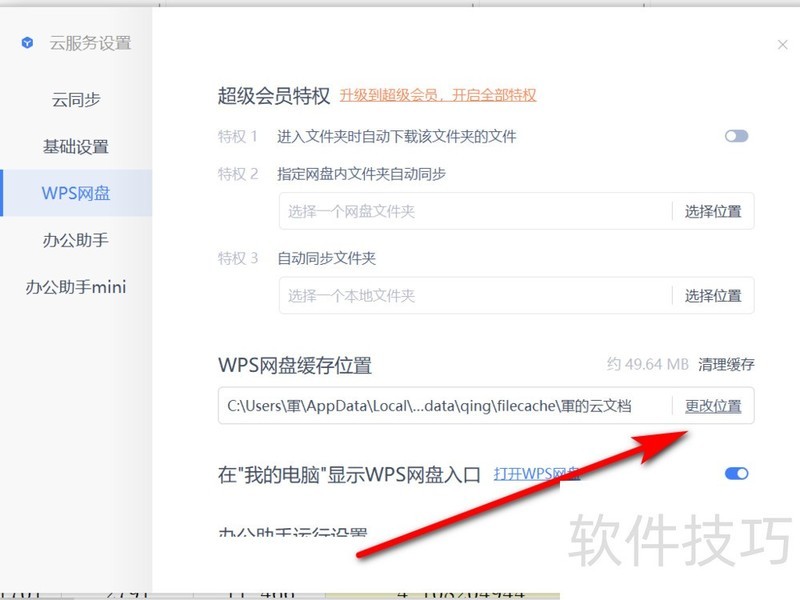Screen dimensions: 800x600
Task: Click 清理缓存 to clear the cache
Action: click(x=726, y=364)
